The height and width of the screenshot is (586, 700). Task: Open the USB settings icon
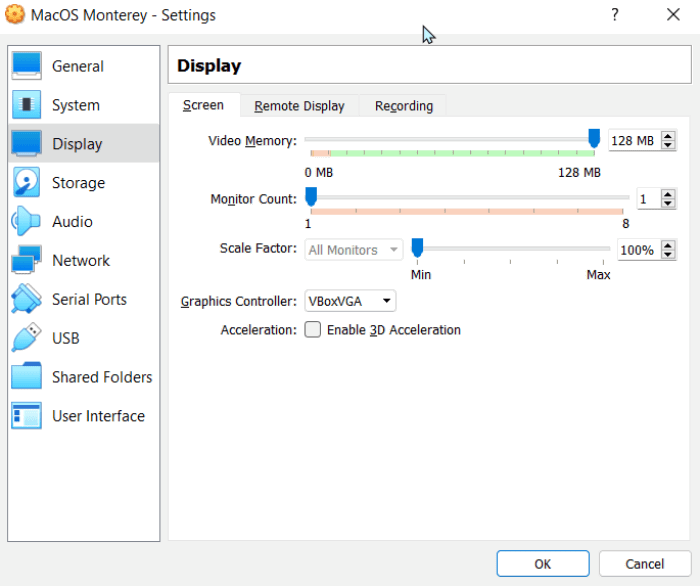27,338
